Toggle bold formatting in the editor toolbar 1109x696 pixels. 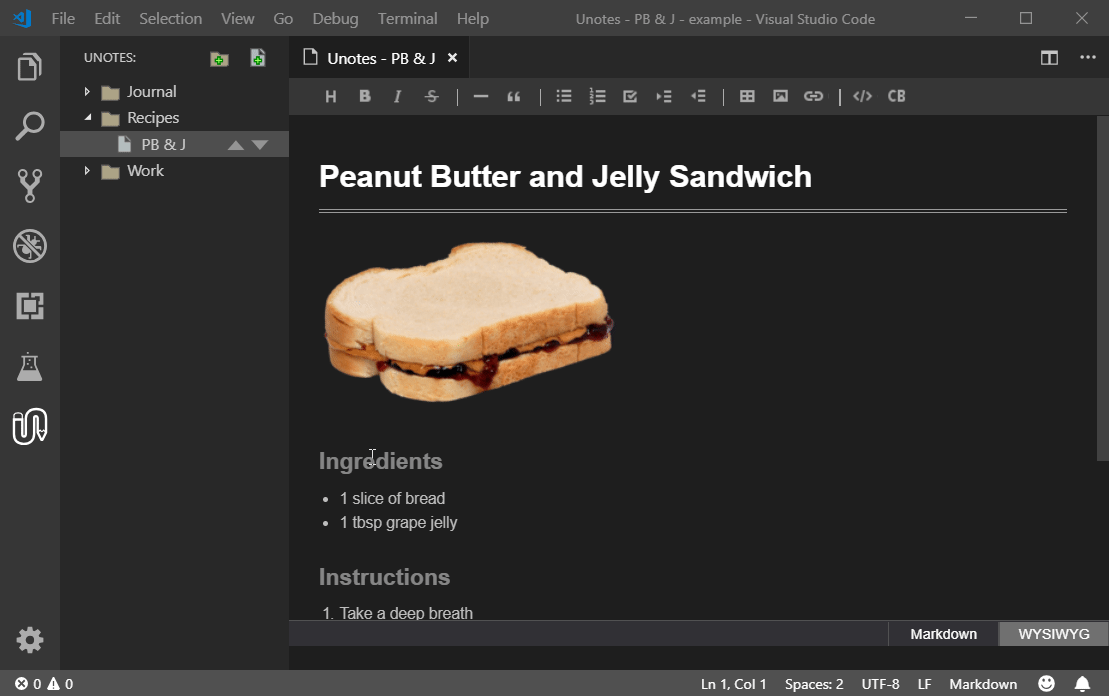[365, 96]
